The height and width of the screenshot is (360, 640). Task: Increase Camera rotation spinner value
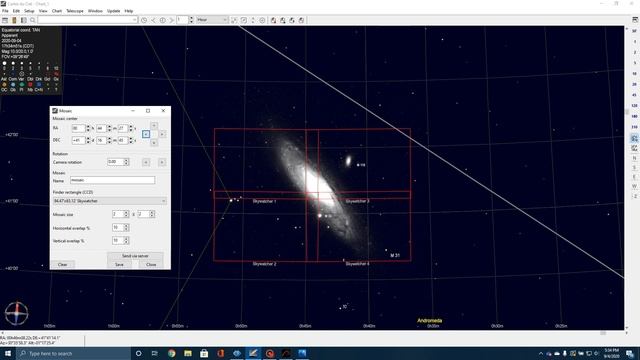click(x=126, y=160)
